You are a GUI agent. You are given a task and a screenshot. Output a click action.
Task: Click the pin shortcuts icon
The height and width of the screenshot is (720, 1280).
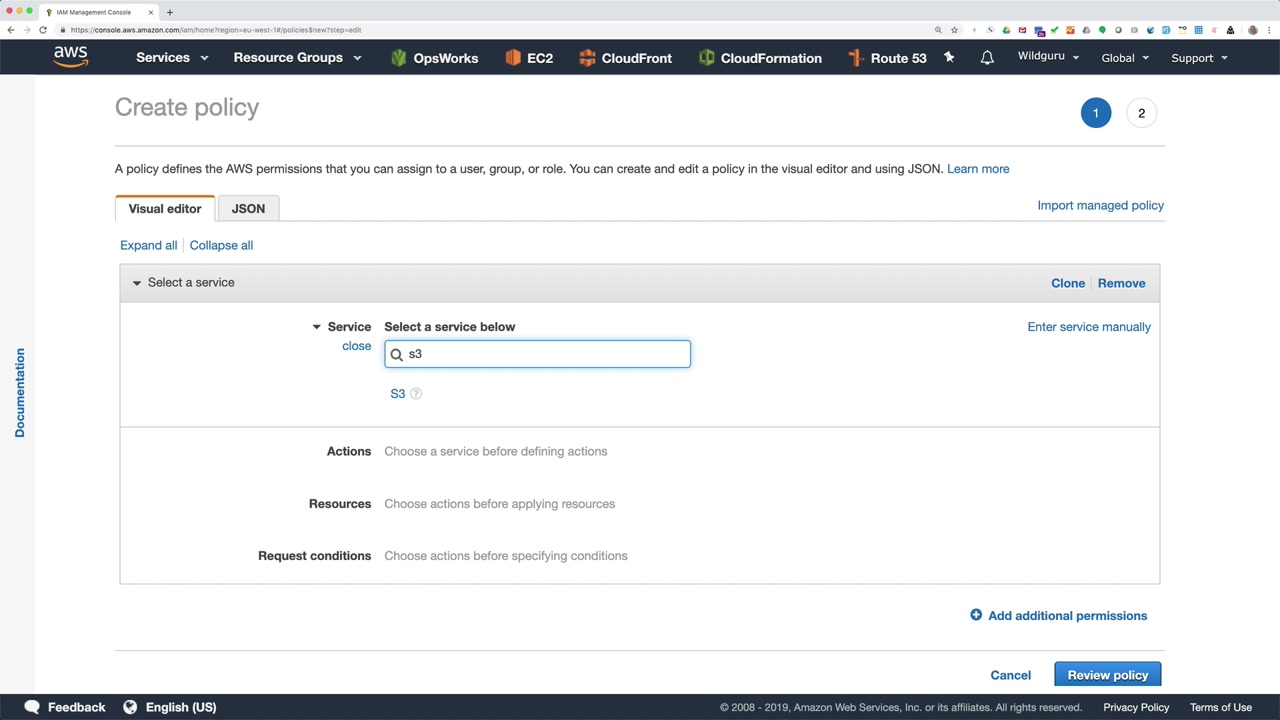click(949, 58)
